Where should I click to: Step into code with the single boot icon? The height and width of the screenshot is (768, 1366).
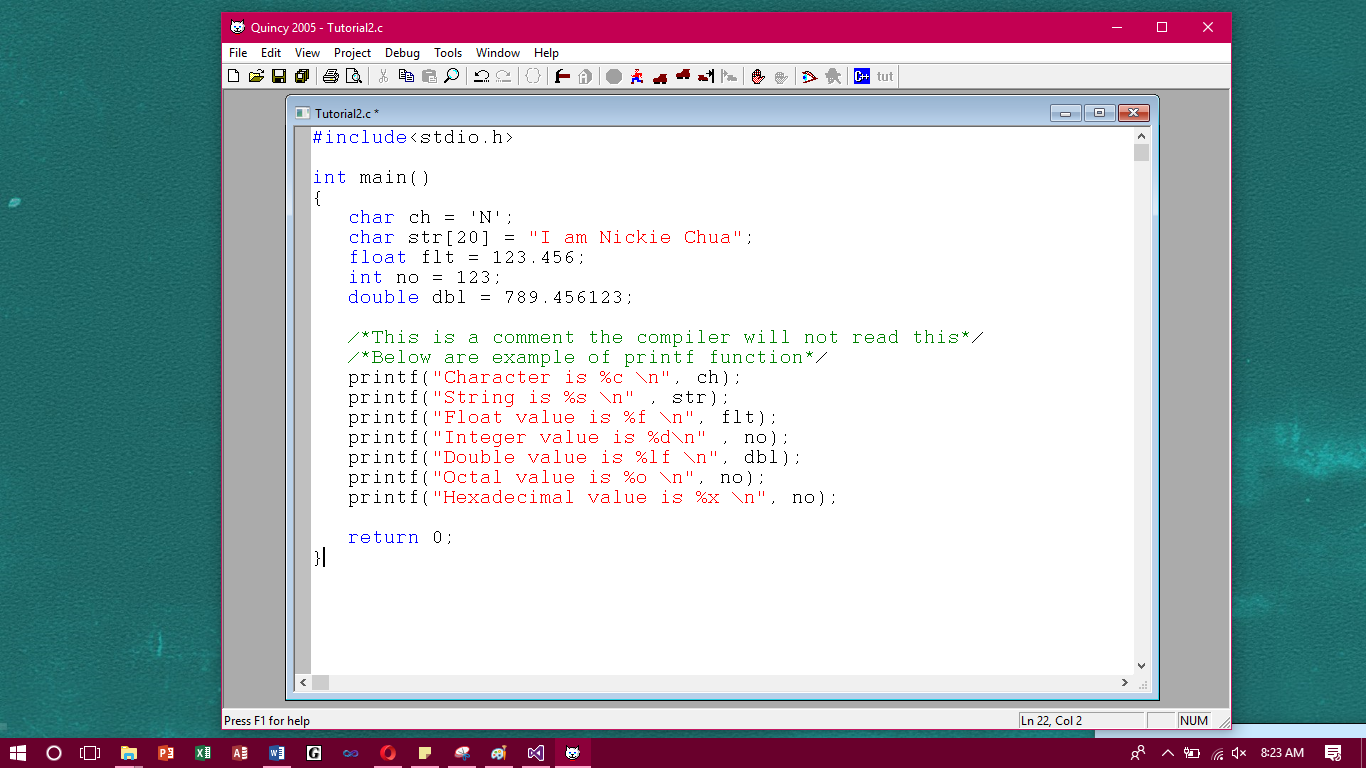(658, 76)
